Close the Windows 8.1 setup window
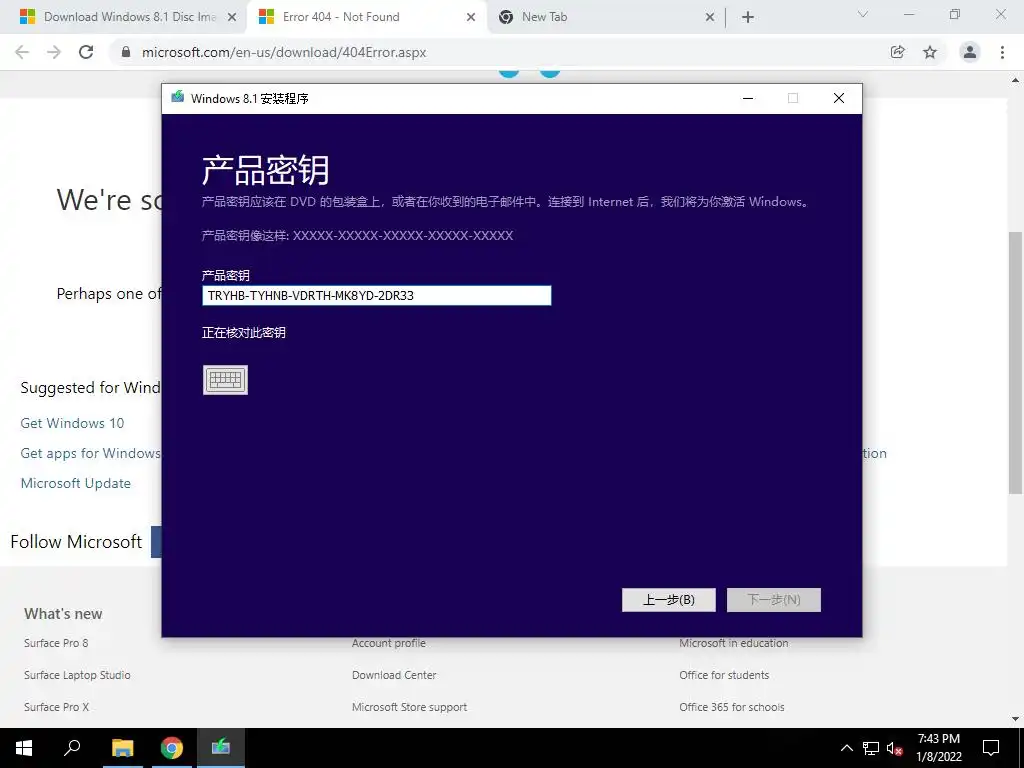Screen dimensions: 1024x768 tap(839, 98)
